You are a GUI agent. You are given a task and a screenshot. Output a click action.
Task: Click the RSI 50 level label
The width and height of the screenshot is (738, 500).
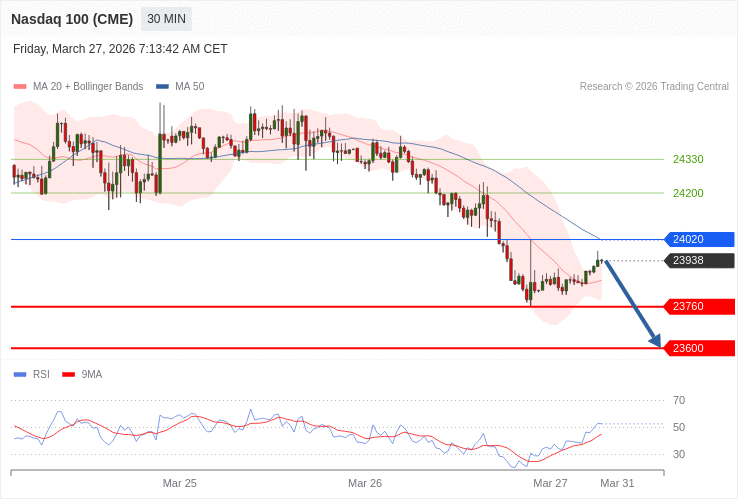tap(679, 427)
